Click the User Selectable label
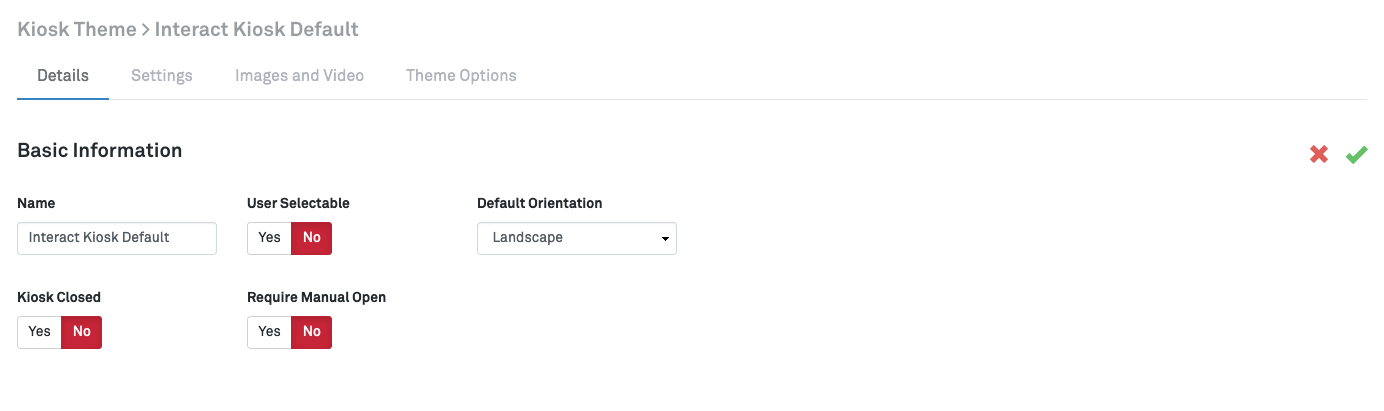Image resolution: width=1384 pixels, height=411 pixels. pos(298,203)
